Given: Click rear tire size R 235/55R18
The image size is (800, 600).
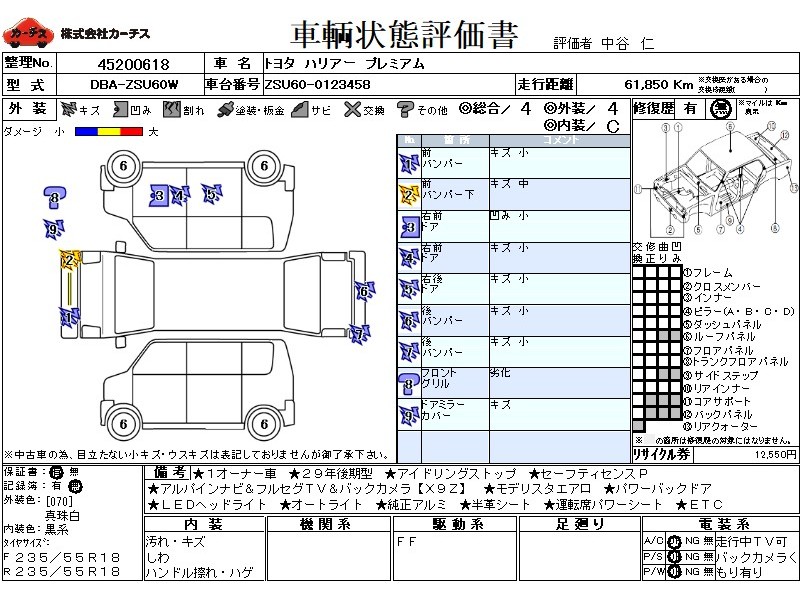Looking at the screenshot, I should tap(62, 572).
